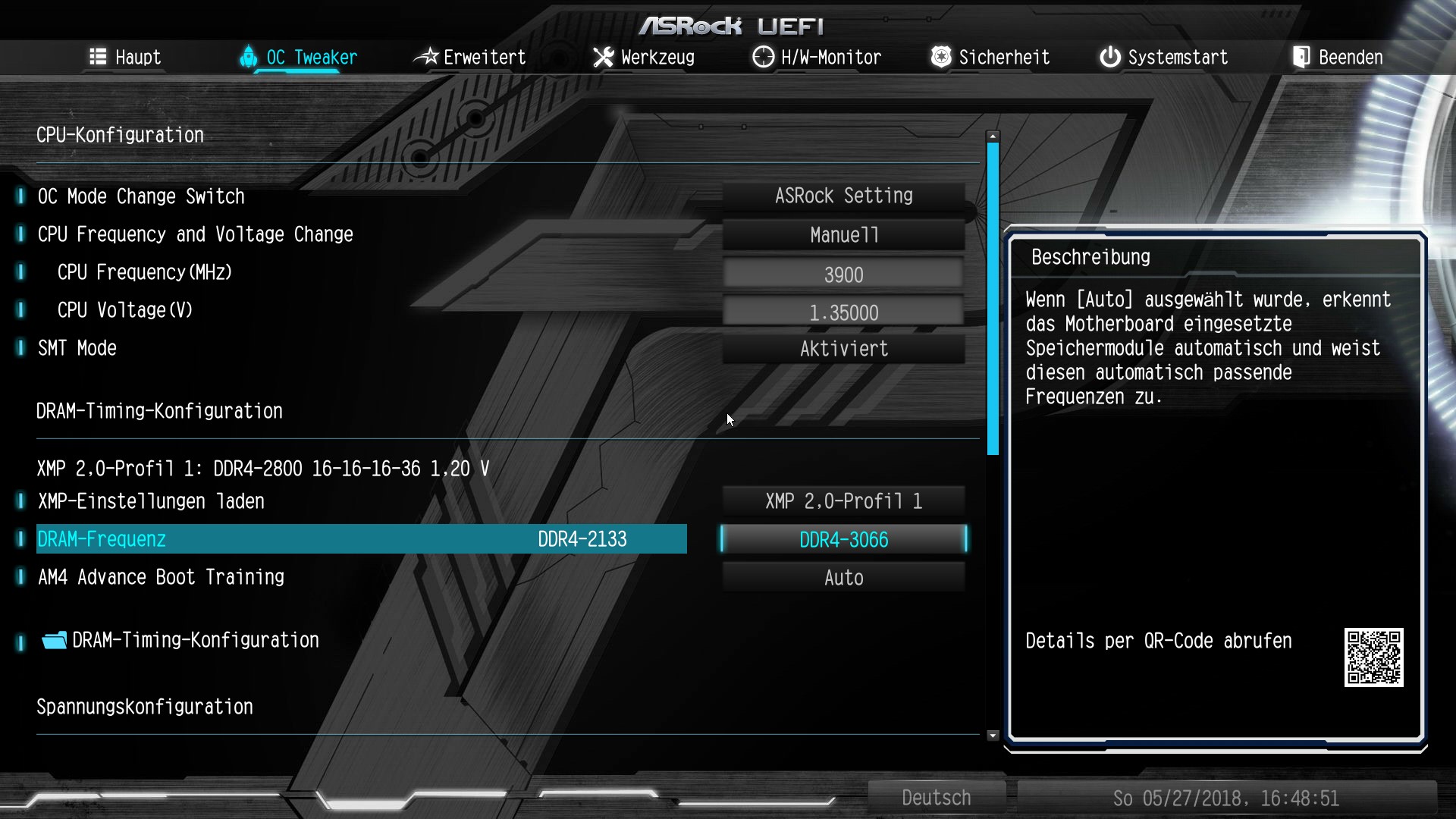Click the Beenden exit door icon

tap(1301, 57)
